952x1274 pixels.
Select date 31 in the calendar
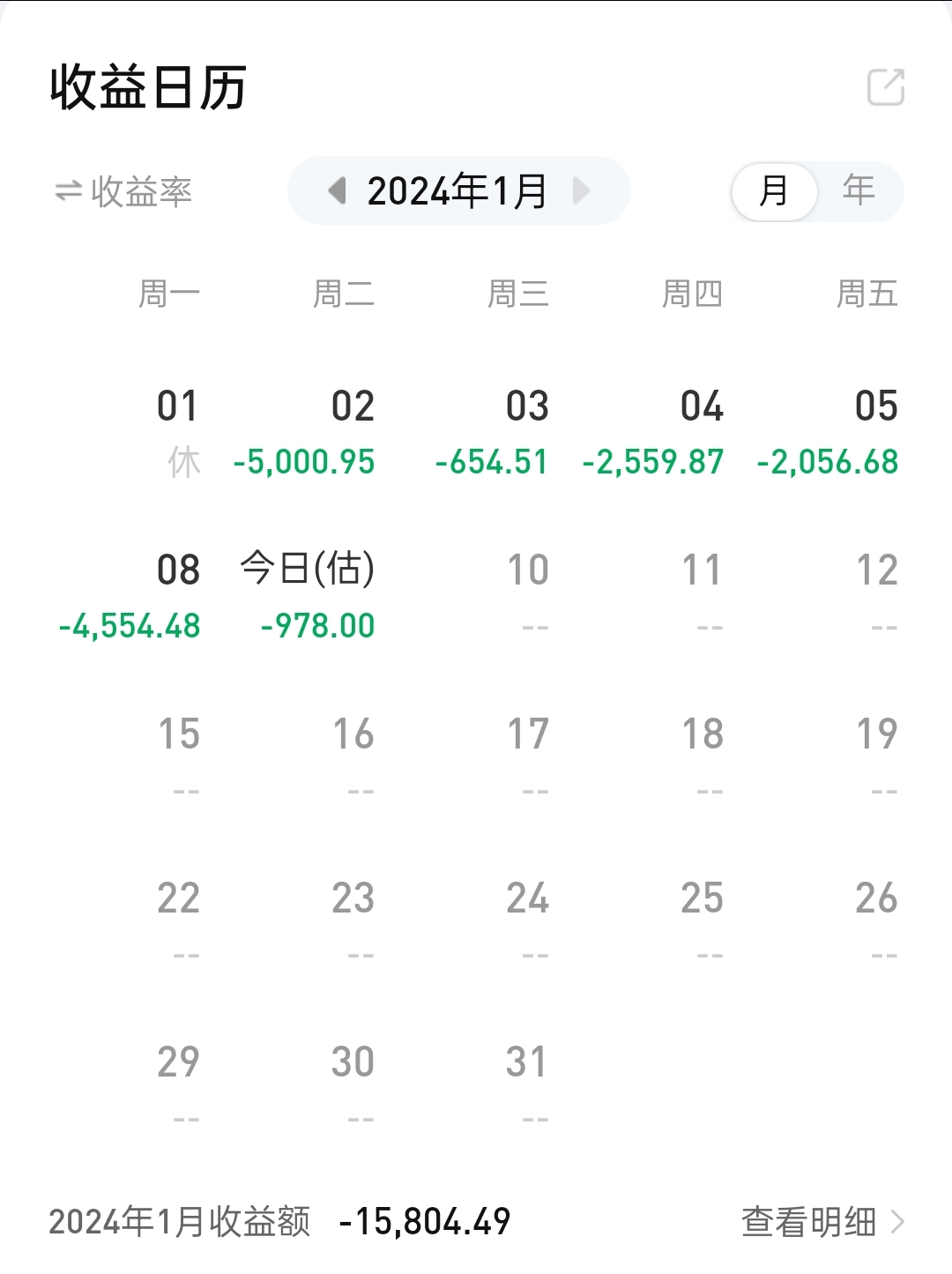[527, 1076]
